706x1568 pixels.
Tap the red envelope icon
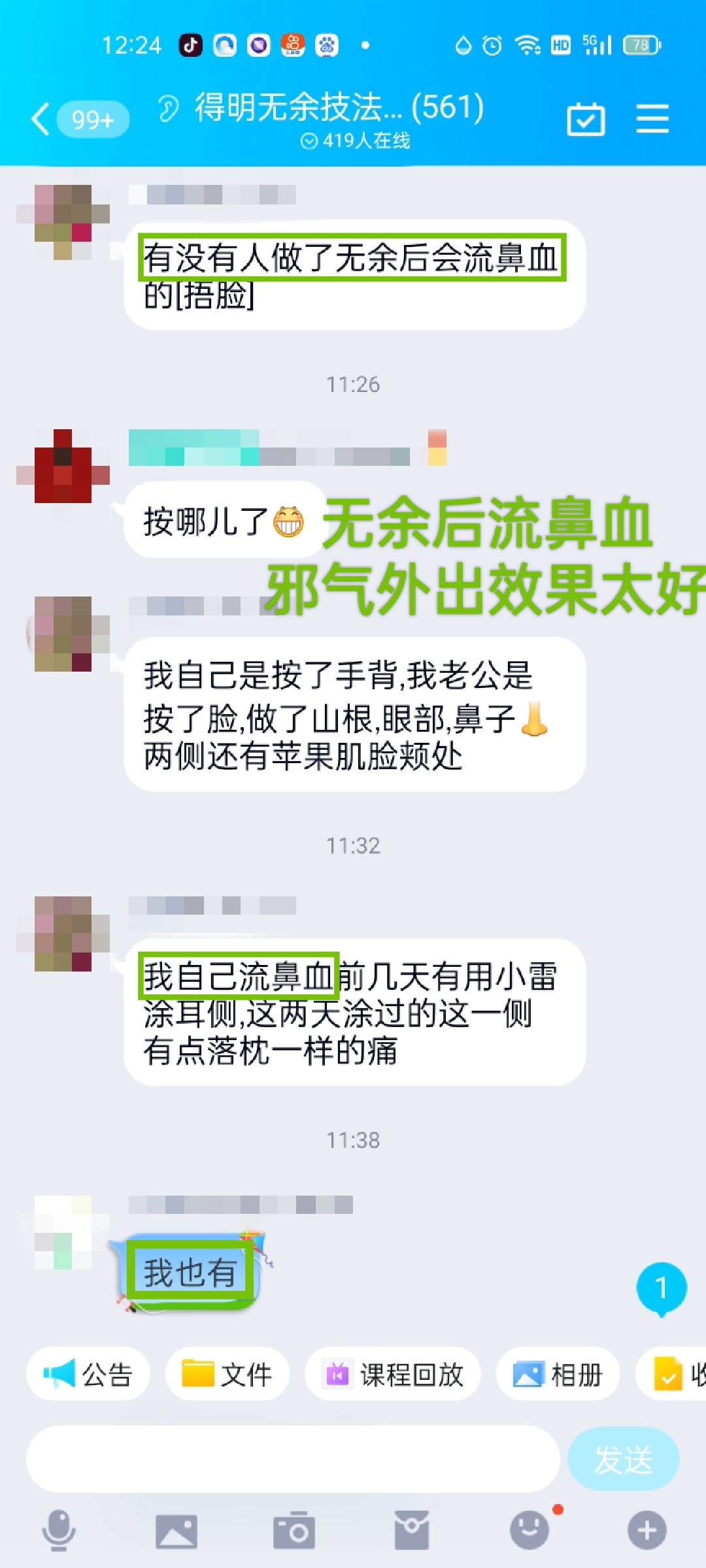[412, 1530]
